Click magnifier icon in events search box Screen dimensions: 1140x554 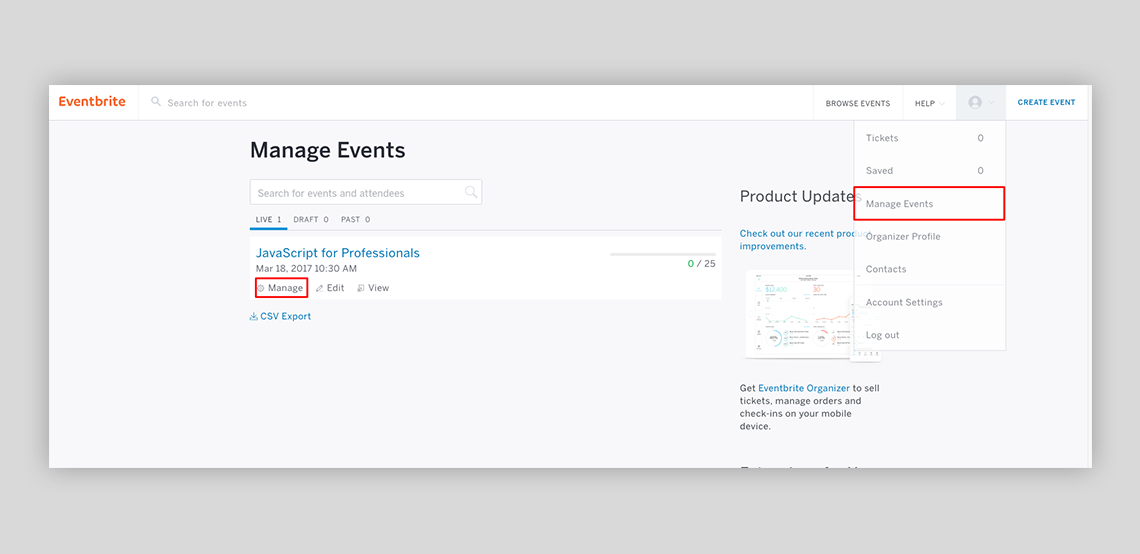pyautogui.click(x=471, y=192)
